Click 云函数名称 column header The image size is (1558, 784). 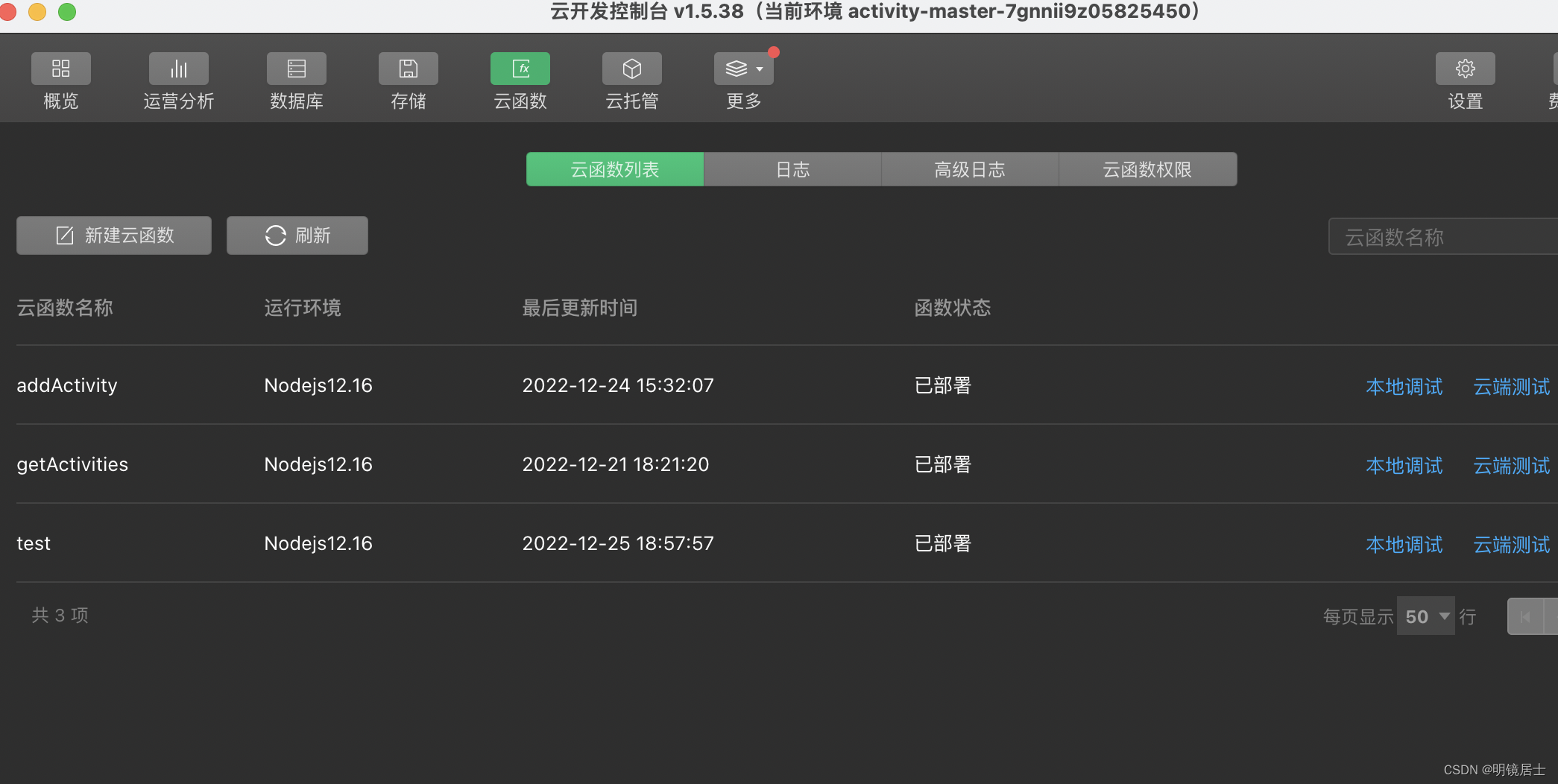pyautogui.click(x=65, y=308)
